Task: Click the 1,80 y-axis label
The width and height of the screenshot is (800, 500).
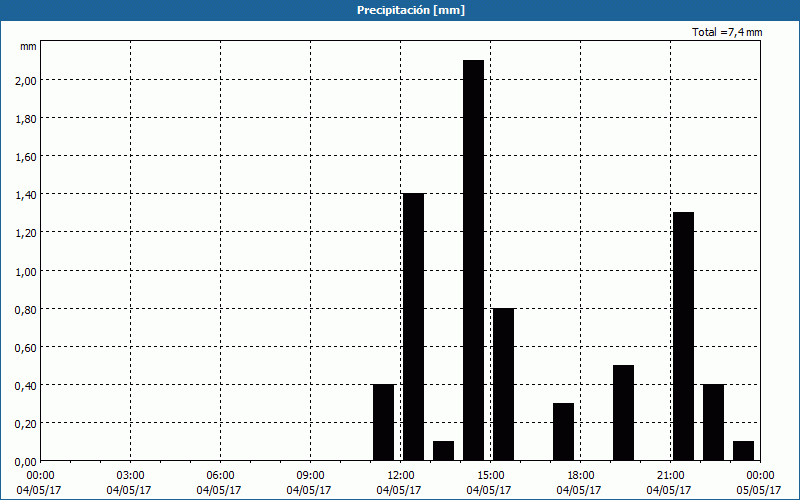Action: (x=26, y=118)
